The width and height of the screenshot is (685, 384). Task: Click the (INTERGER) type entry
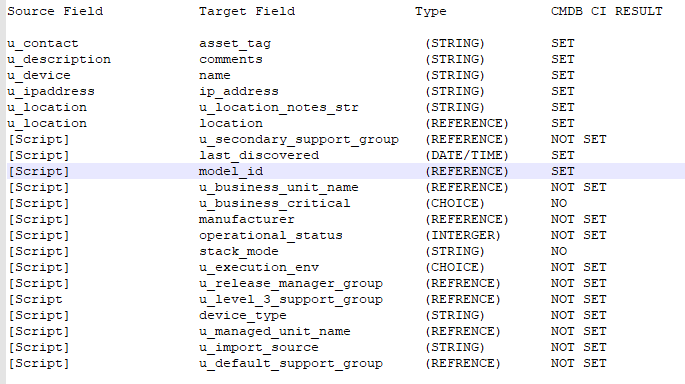(463, 235)
